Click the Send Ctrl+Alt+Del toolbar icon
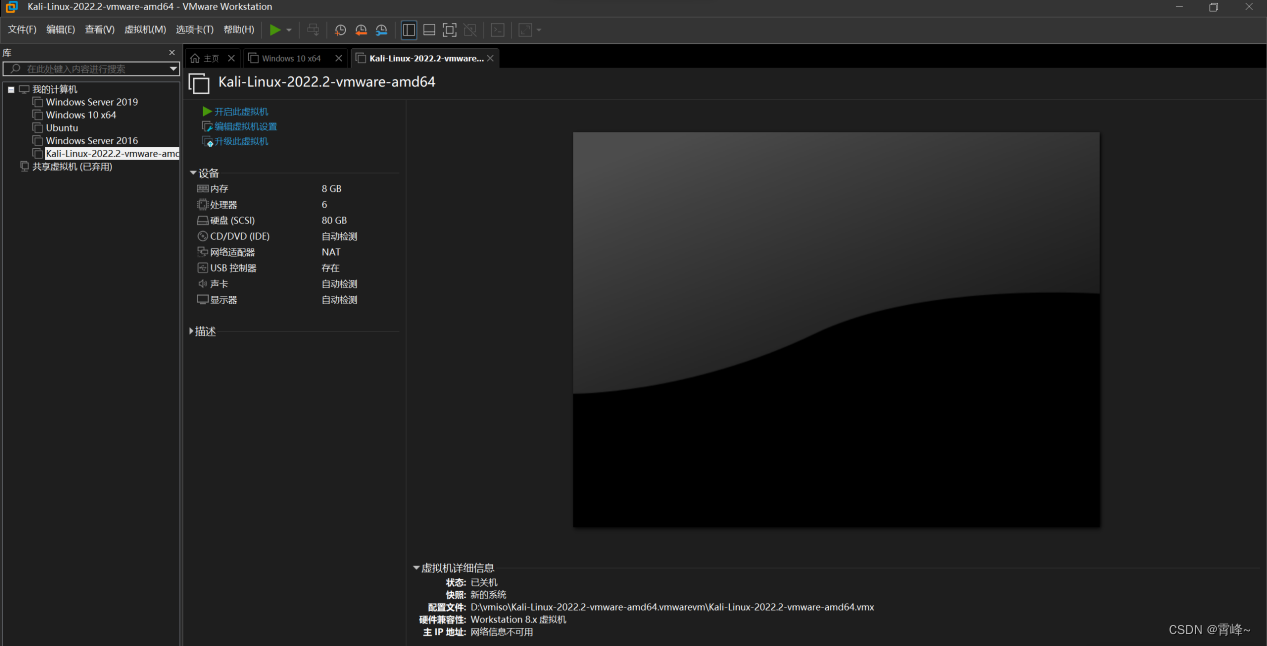Screen dimensions: 1267x646 tap(313, 30)
